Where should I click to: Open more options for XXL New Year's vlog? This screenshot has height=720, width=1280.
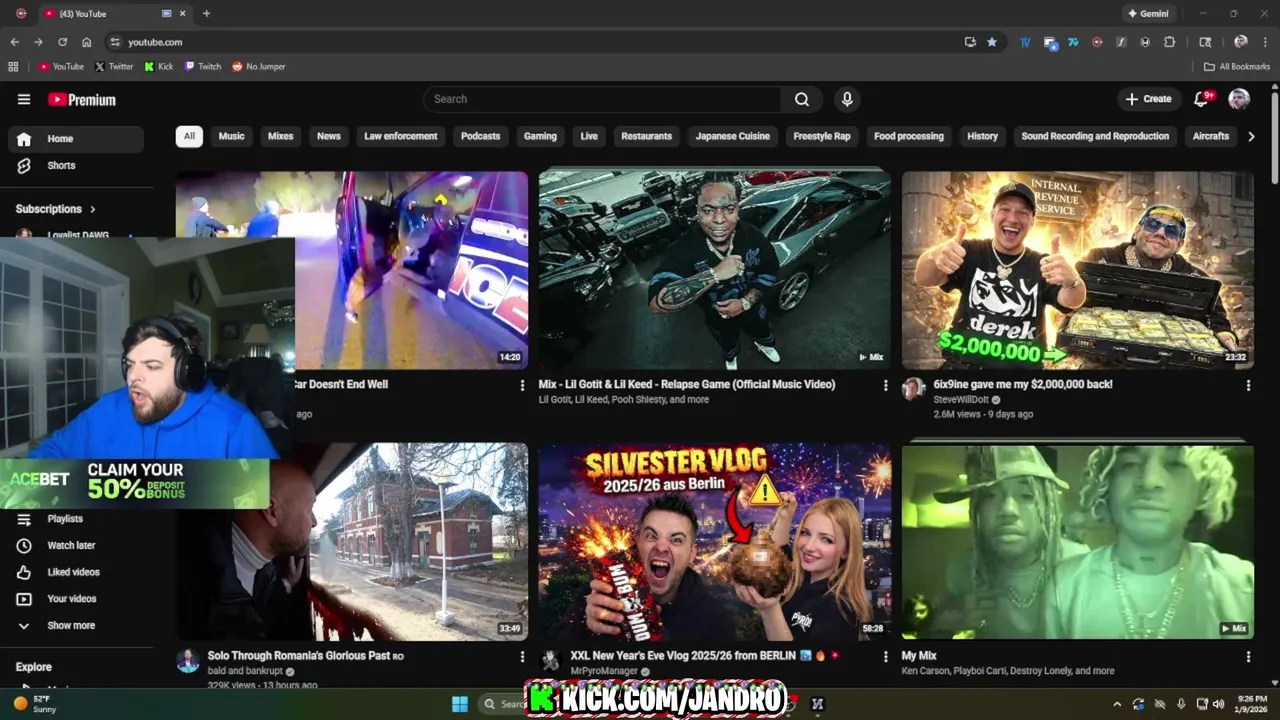[x=885, y=657]
